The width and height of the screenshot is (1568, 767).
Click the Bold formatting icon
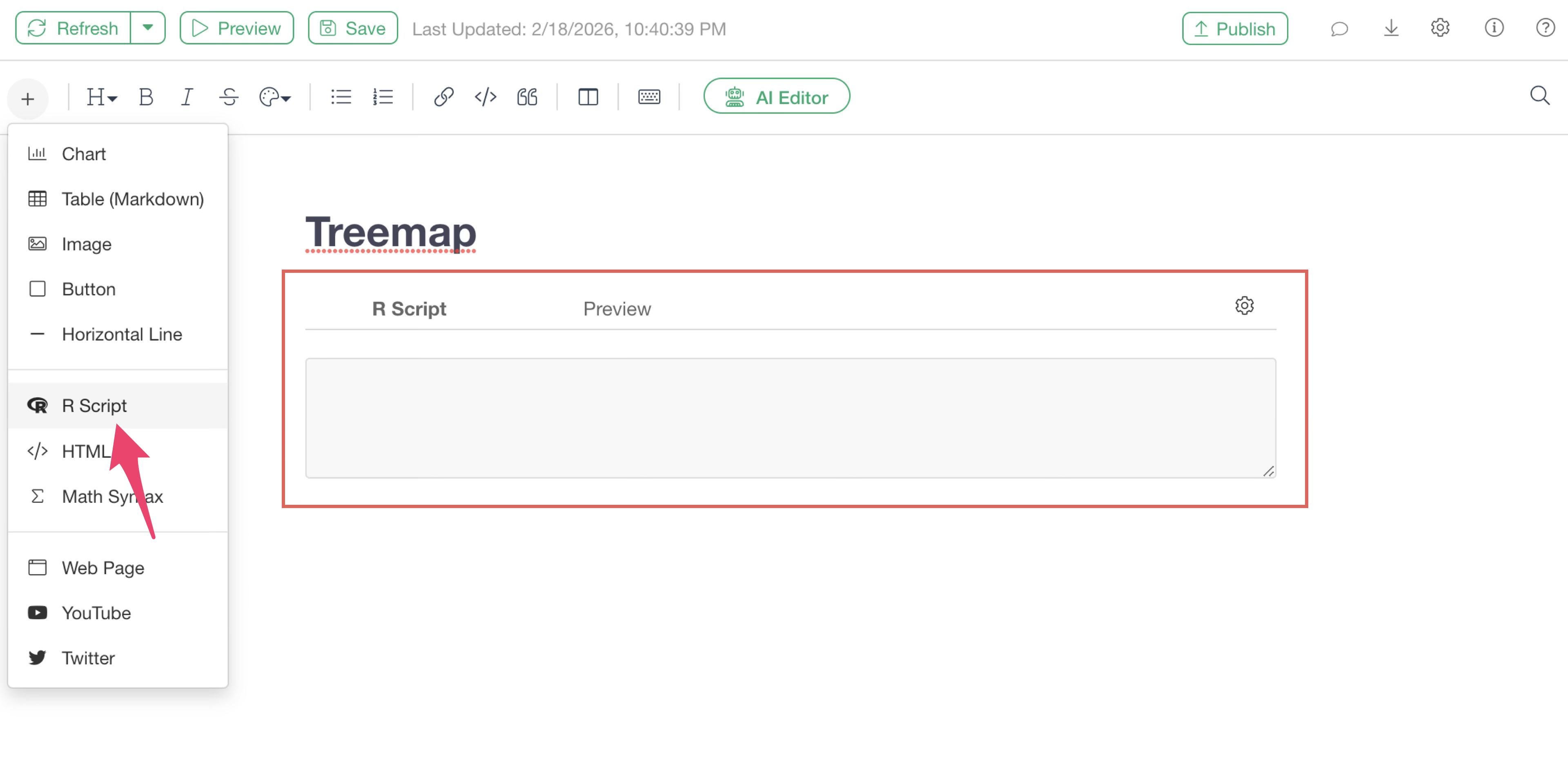(145, 97)
